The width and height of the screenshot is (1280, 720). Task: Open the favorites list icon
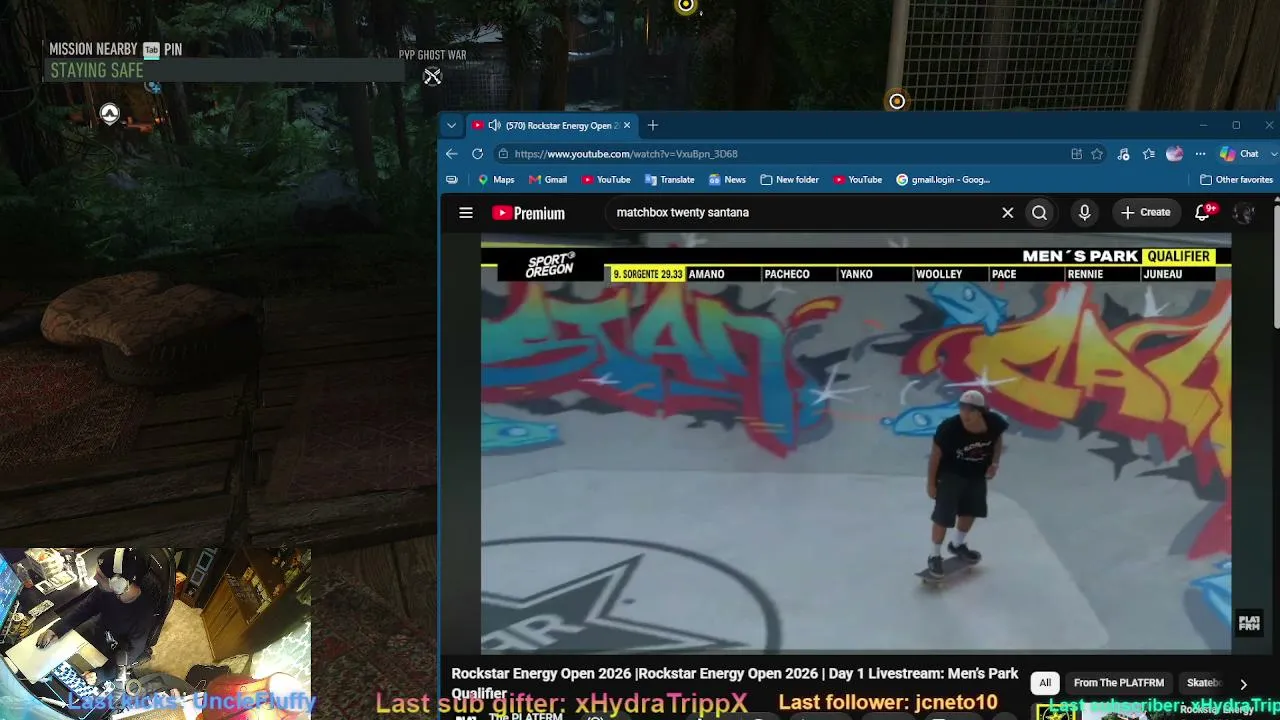point(1148,154)
